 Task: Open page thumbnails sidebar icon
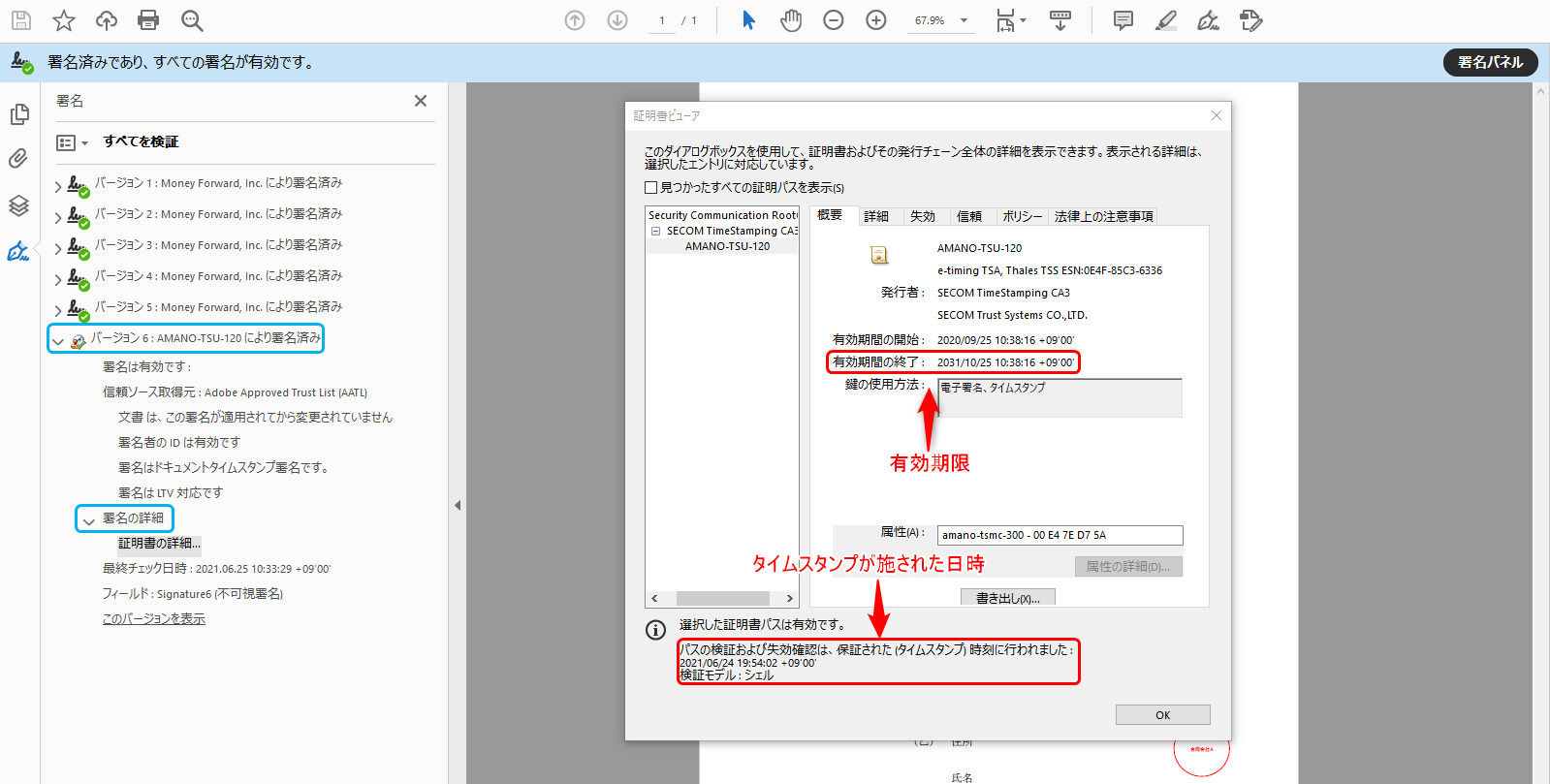(x=19, y=114)
